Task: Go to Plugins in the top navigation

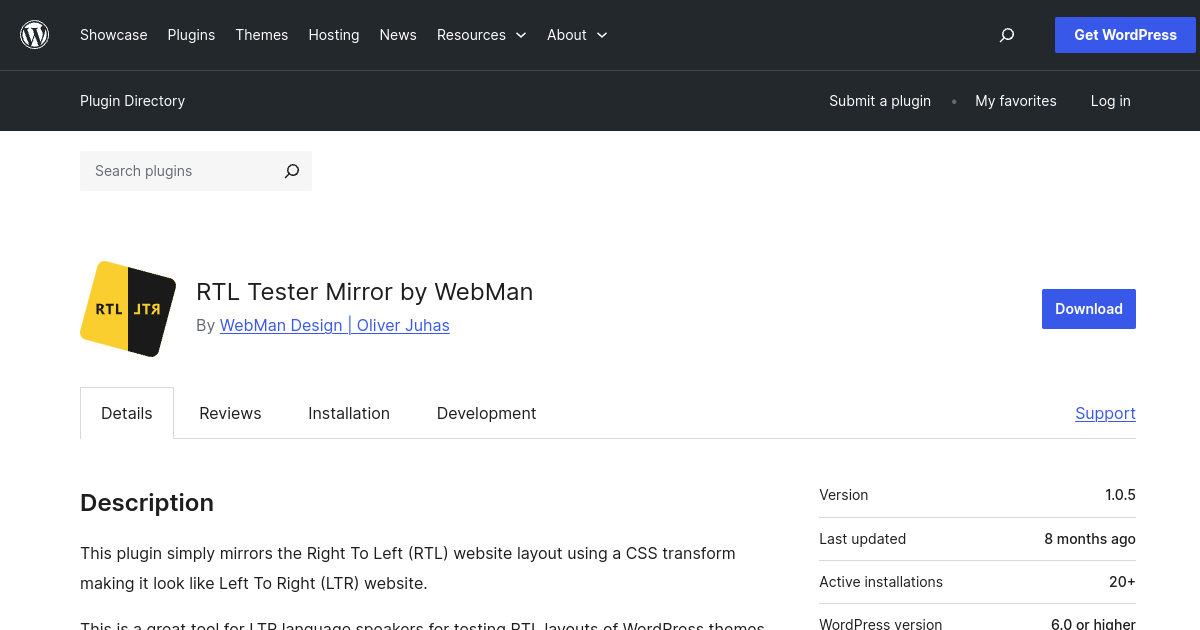Action: click(191, 35)
